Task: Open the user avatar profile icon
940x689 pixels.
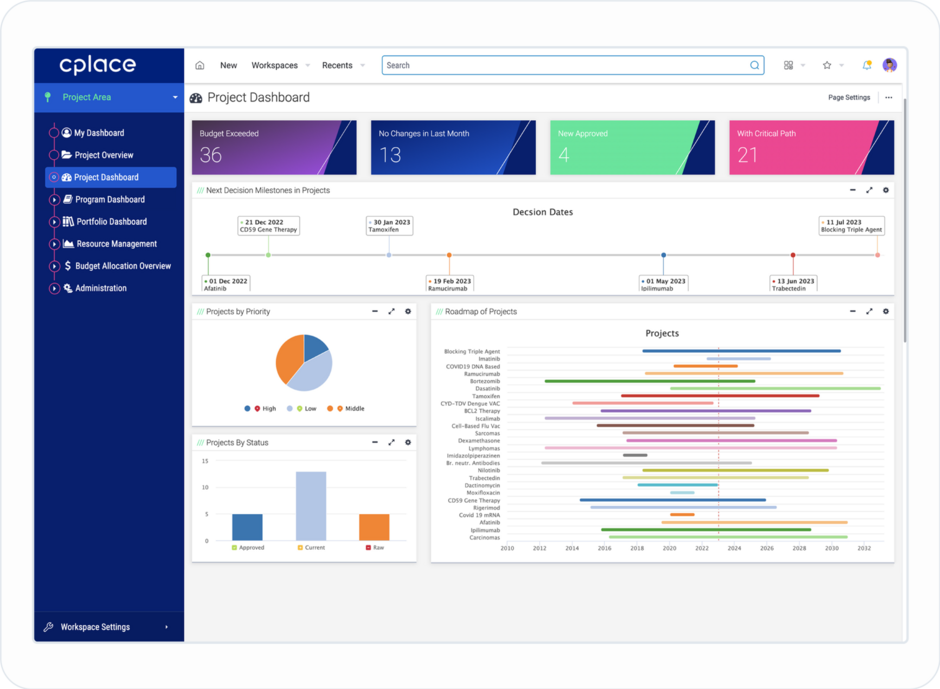Action: tap(889, 64)
